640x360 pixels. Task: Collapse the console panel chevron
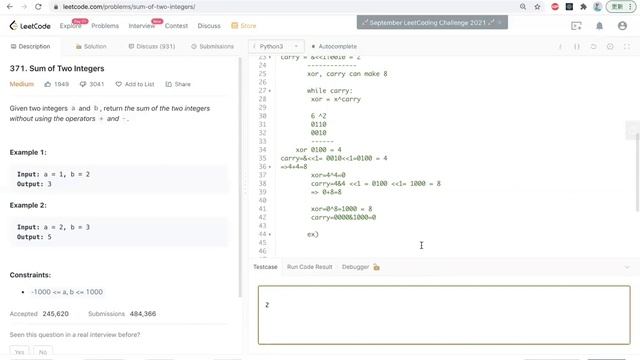[627, 267]
